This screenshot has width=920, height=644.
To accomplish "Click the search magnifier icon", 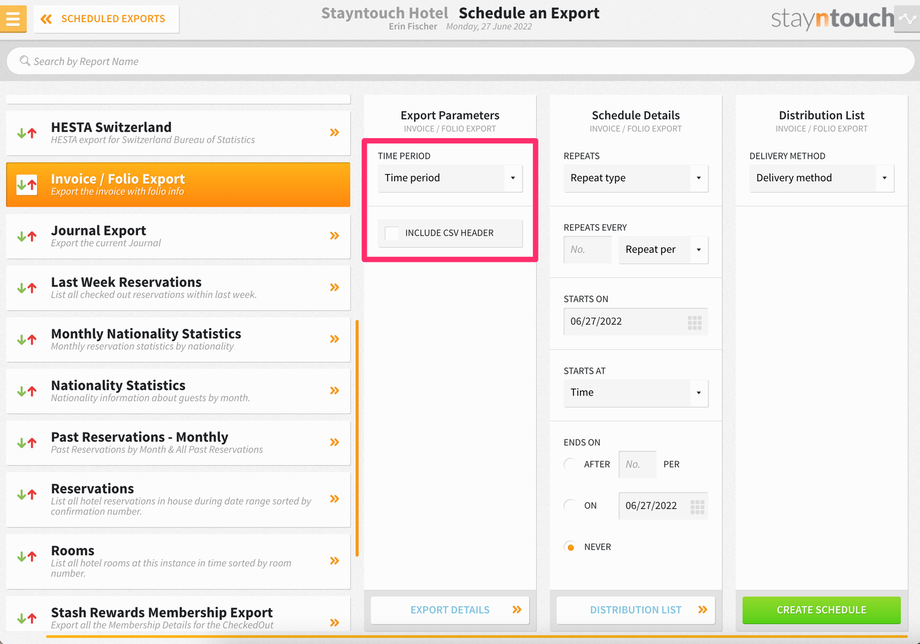I will coord(25,61).
